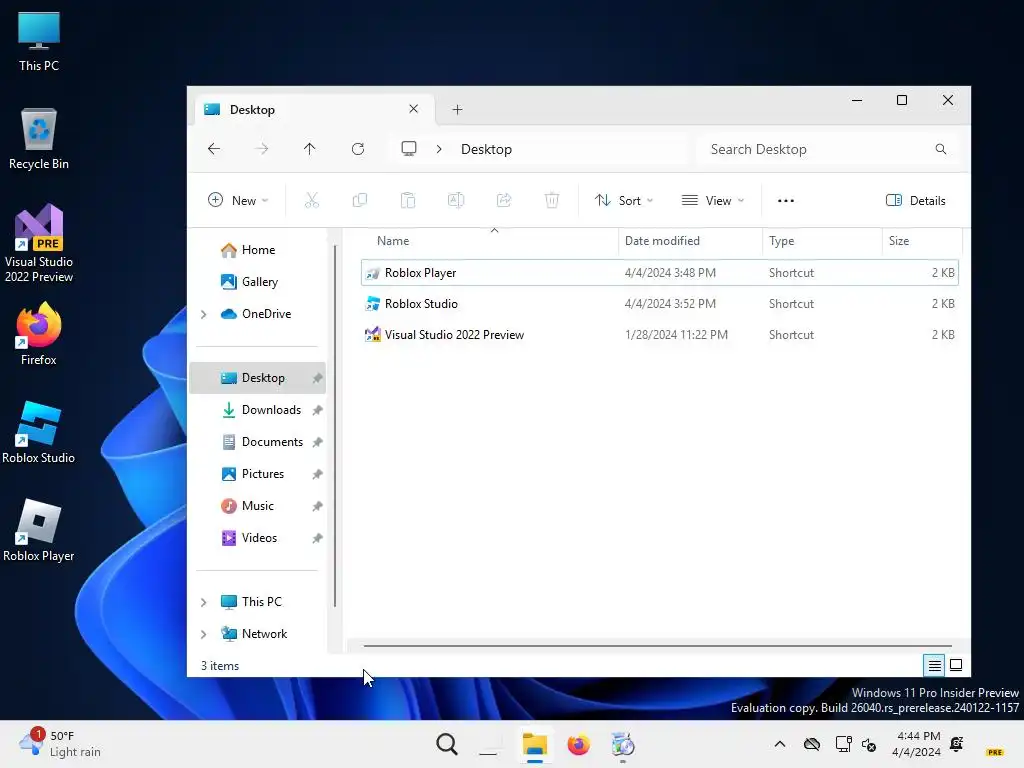Toggle the Details pane

[x=916, y=200]
